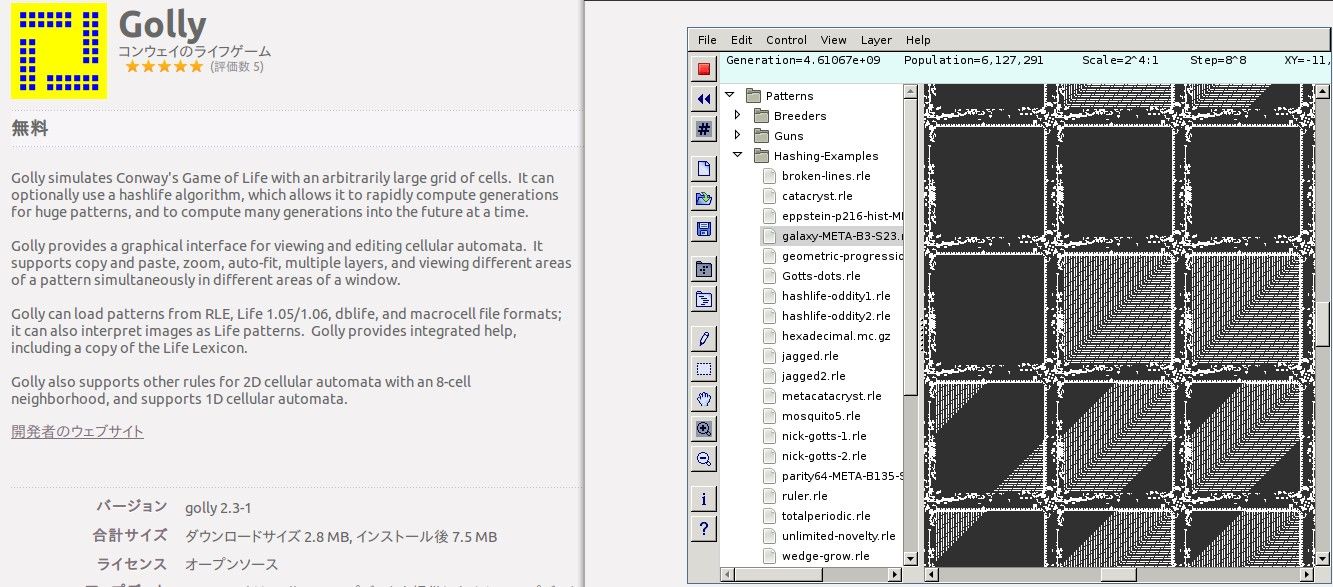Open the View menu in Golly

click(833, 40)
